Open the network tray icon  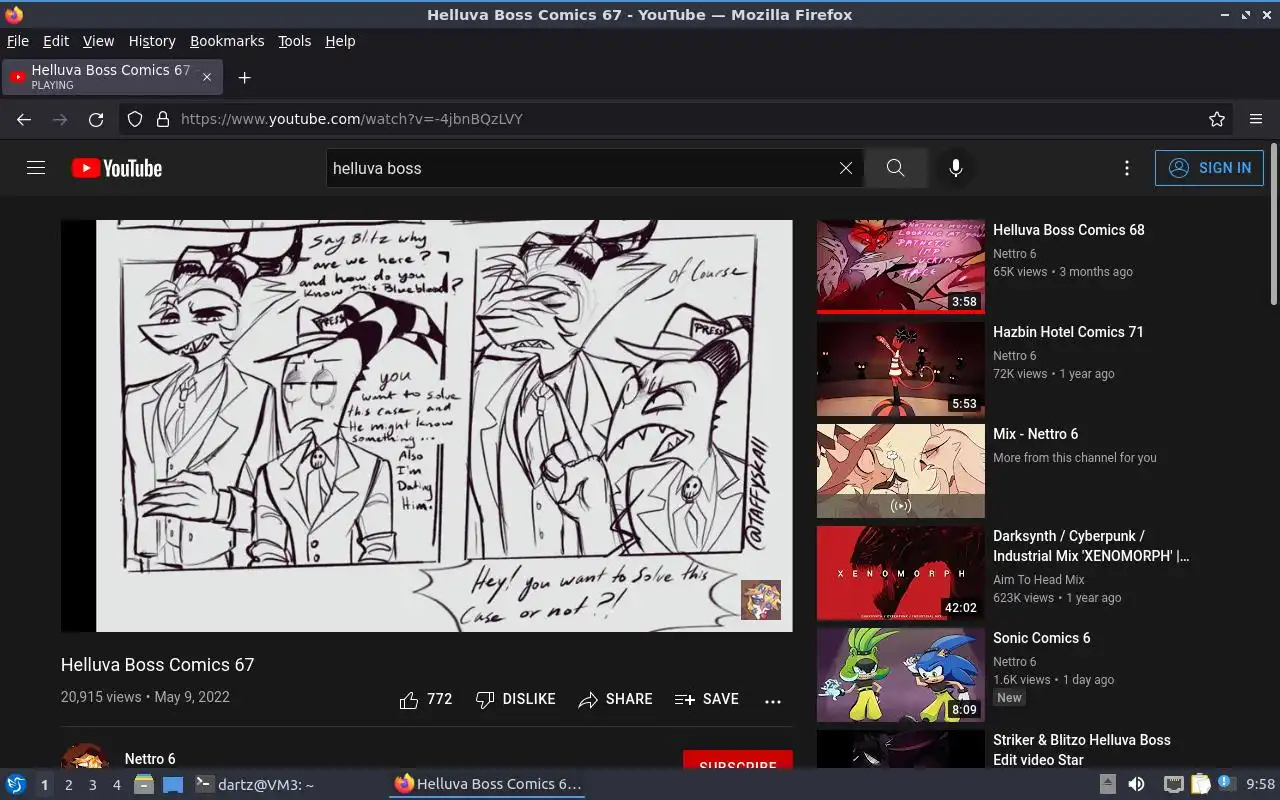pyautogui.click(x=1173, y=785)
